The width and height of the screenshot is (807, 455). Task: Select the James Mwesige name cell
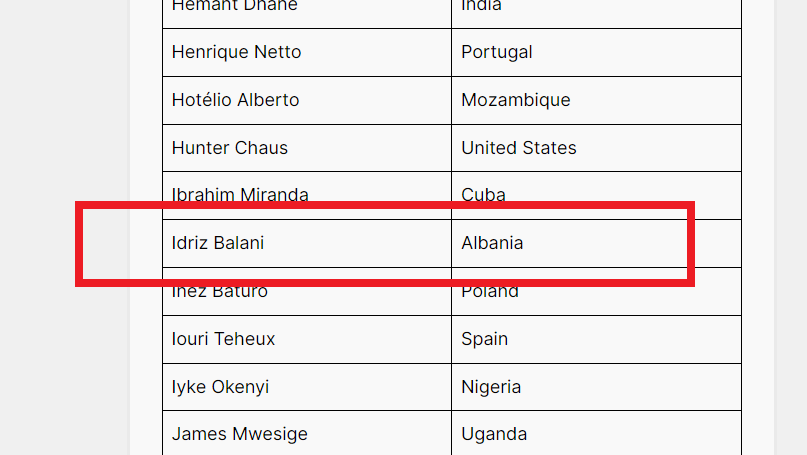click(x=307, y=433)
